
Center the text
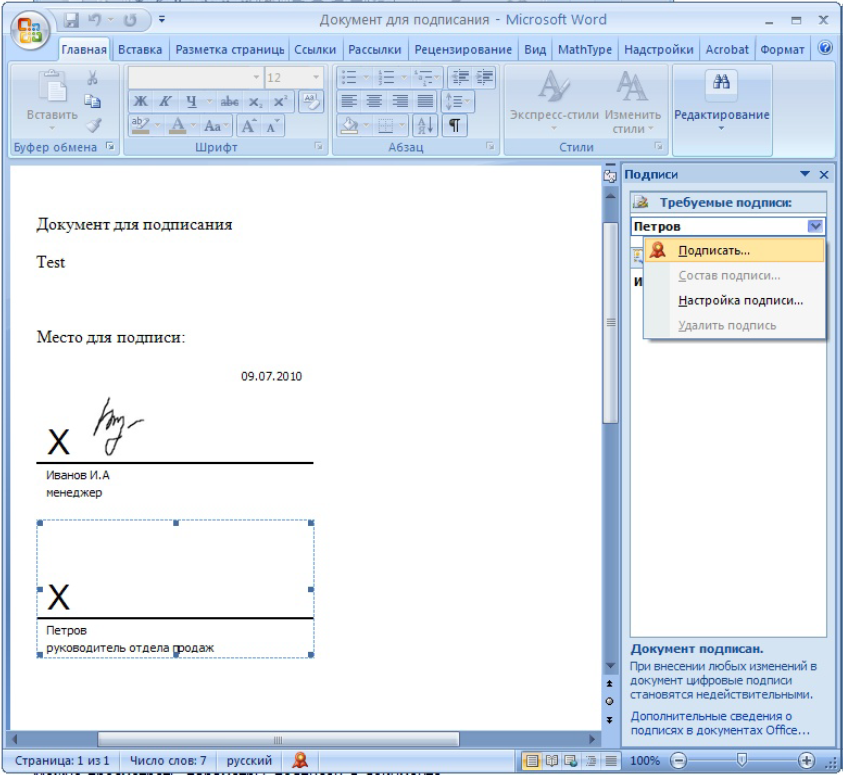(374, 101)
